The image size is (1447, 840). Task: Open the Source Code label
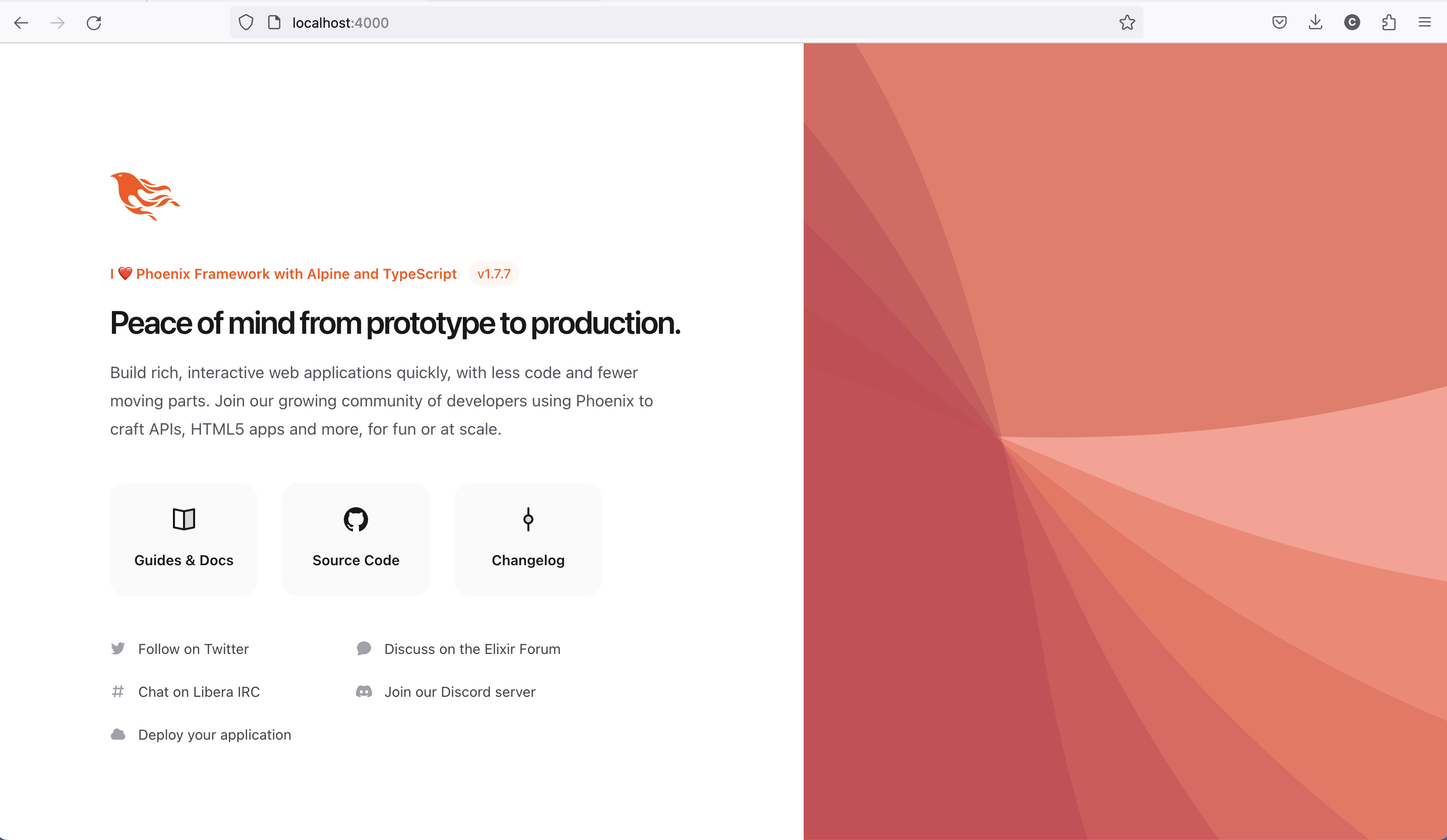click(356, 560)
